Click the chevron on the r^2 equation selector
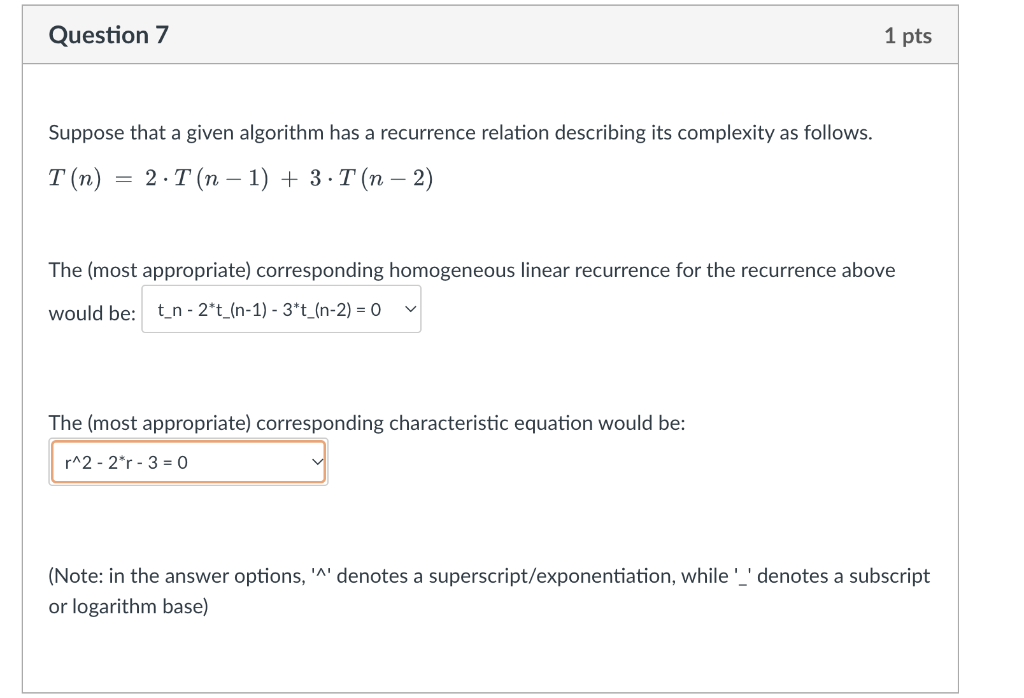1024x698 pixels. point(318,461)
